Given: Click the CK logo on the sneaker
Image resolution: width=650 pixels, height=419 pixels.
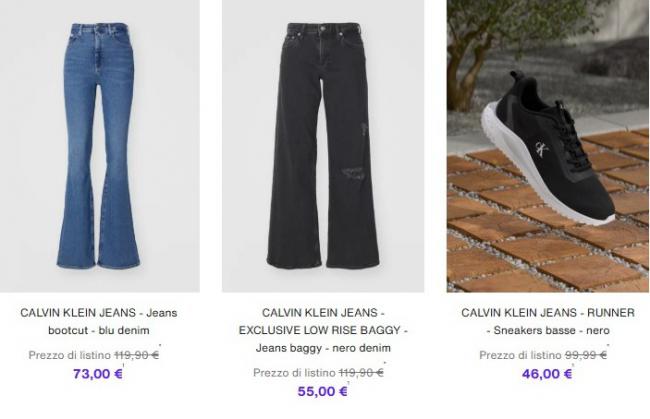Looking at the screenshot, I should (x=541, y=149).
